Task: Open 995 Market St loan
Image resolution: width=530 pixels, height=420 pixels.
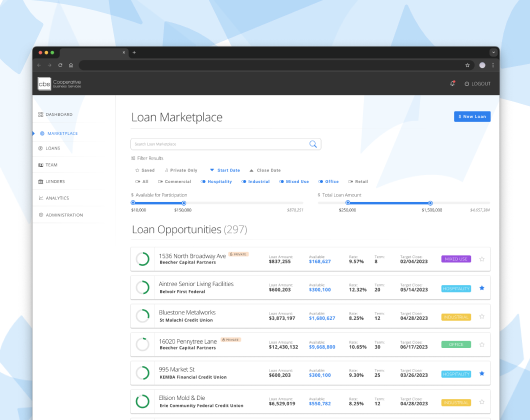Action: [310, 373]
